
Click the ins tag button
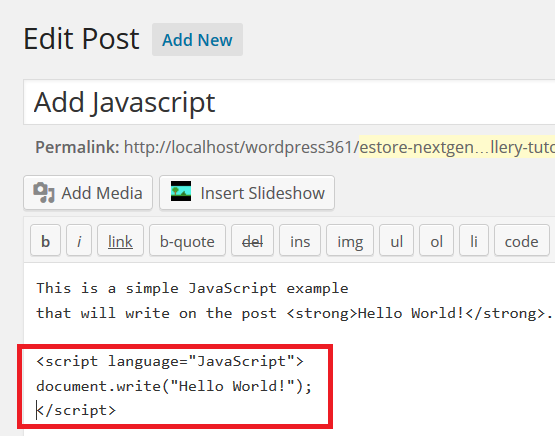click(x=300, y=242)
